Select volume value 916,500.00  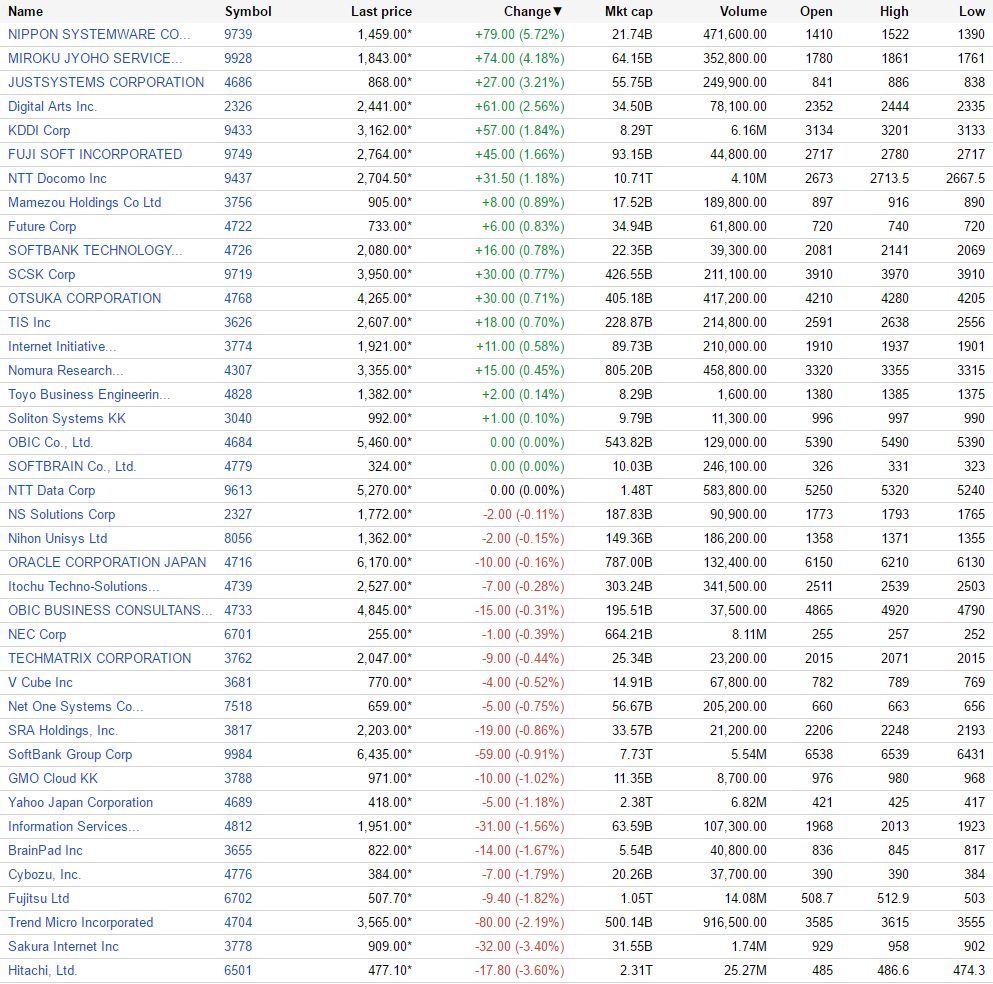[735, 923]
